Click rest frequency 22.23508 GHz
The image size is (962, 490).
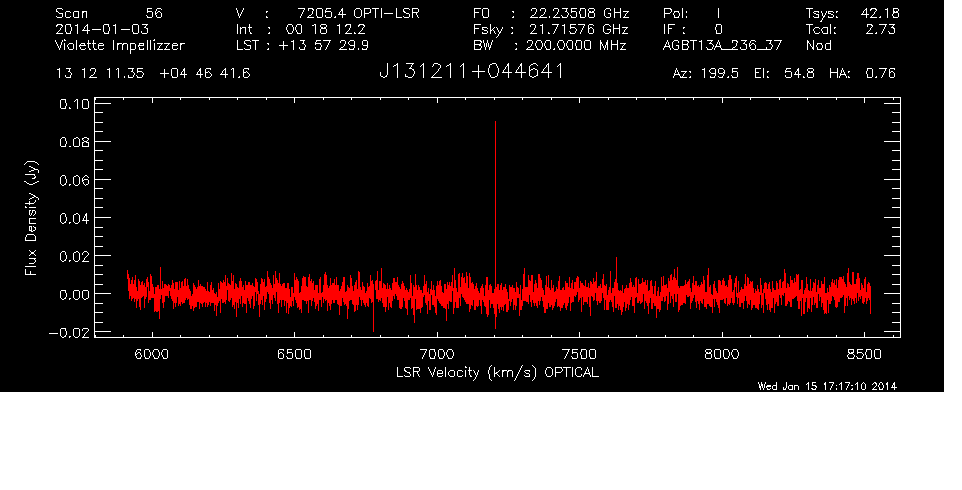coord(579,13)
